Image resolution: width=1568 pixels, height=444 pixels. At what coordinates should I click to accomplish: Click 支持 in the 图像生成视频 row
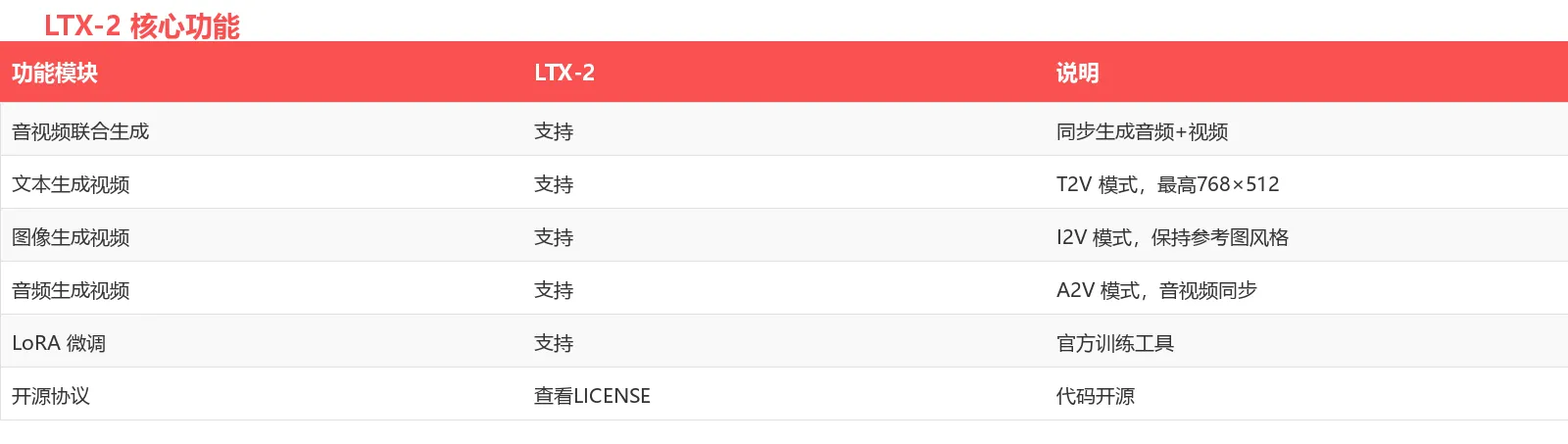pos(554,237)
